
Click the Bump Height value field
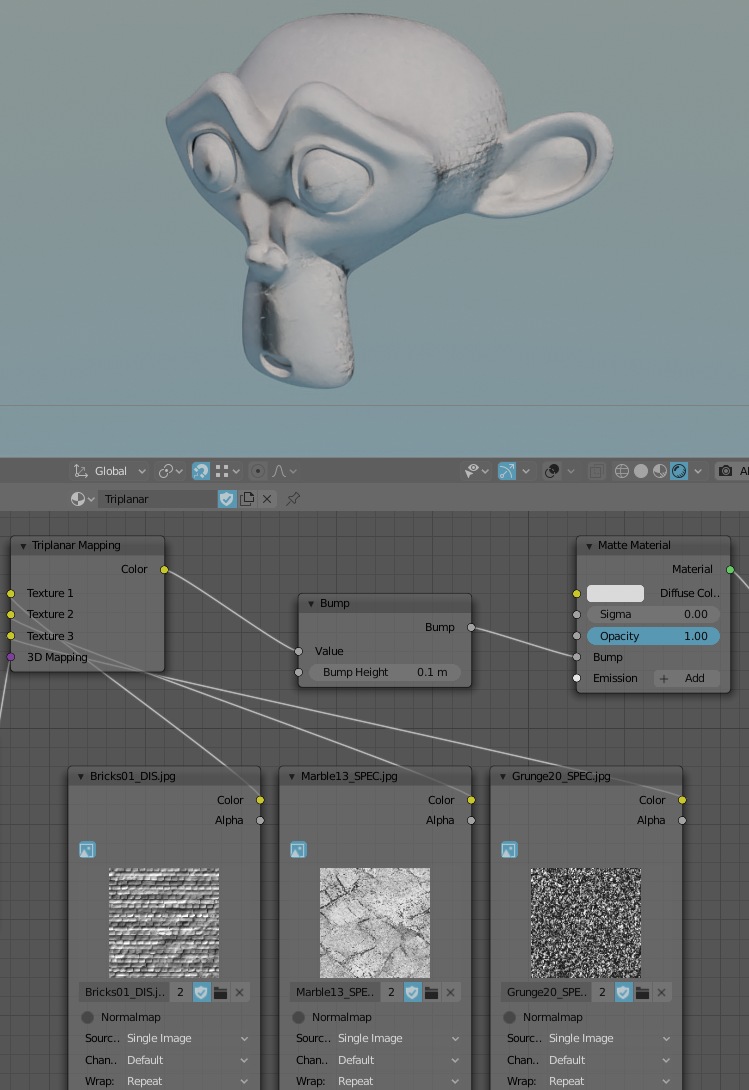coord(385,672)
